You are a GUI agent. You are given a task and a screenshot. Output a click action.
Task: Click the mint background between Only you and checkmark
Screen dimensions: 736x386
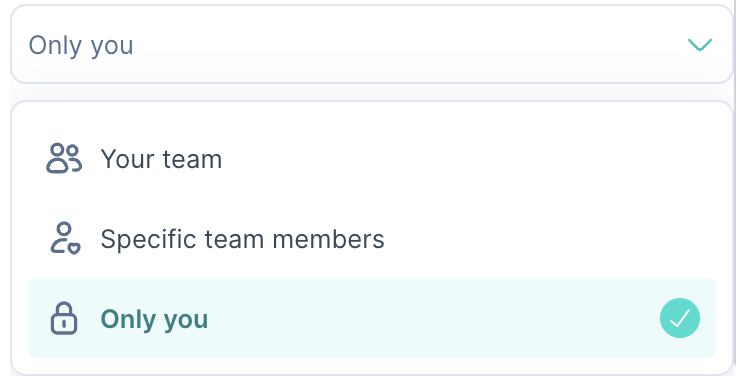[x=432, y=318]
